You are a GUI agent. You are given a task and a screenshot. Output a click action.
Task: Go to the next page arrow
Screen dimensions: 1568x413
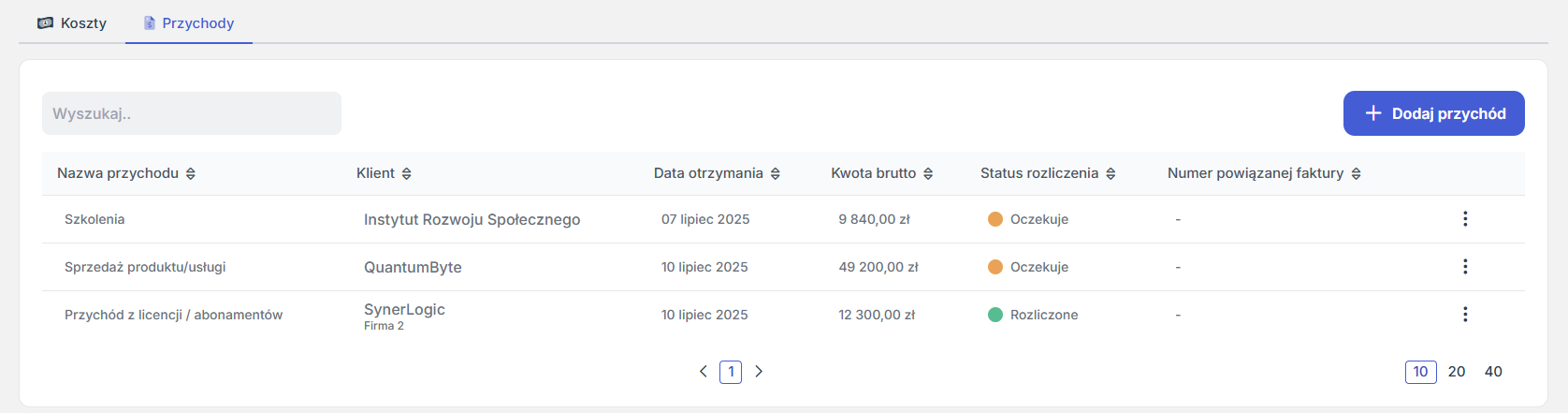click(759, 371)
